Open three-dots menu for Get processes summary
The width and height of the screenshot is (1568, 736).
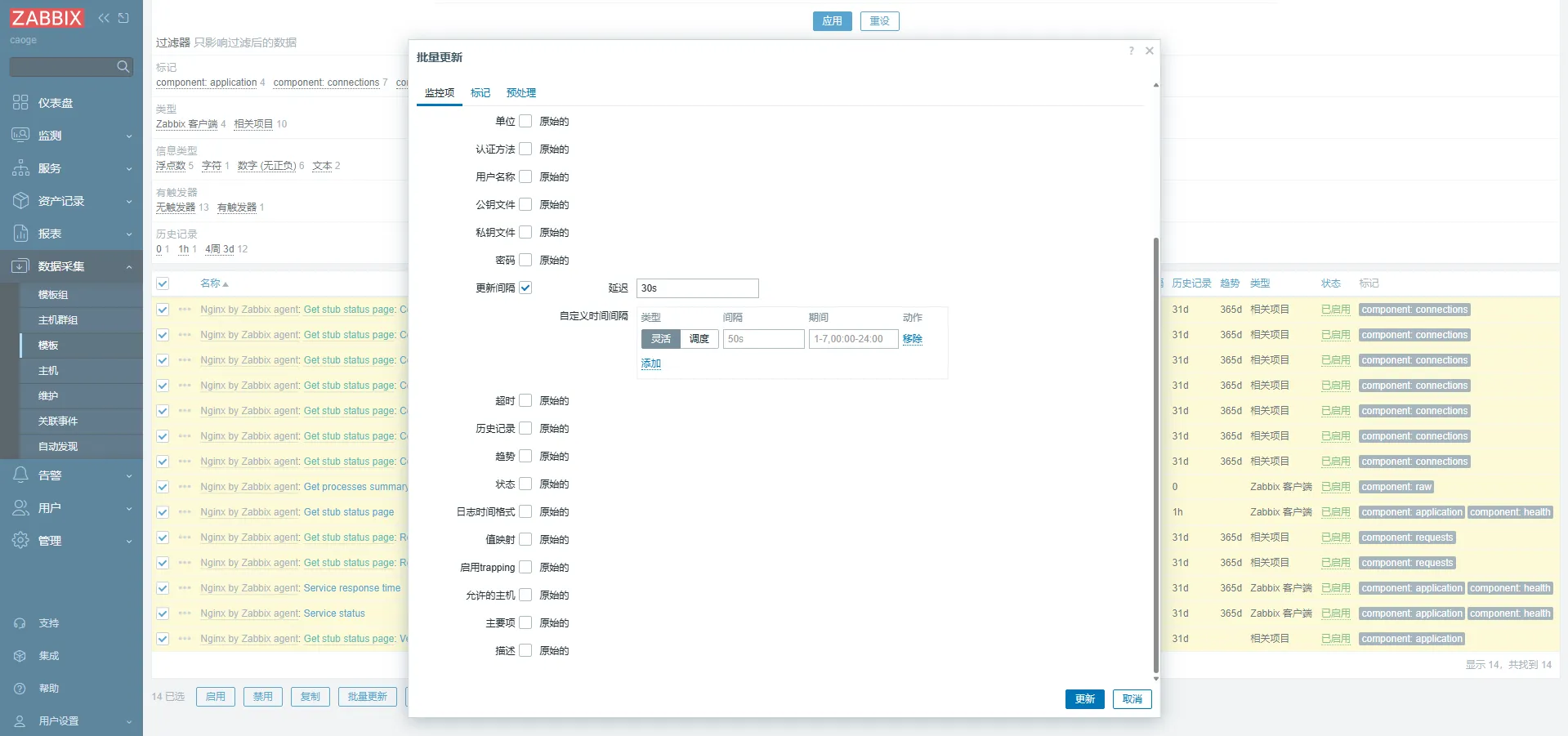pyautogui.click(x=185, y=487)
